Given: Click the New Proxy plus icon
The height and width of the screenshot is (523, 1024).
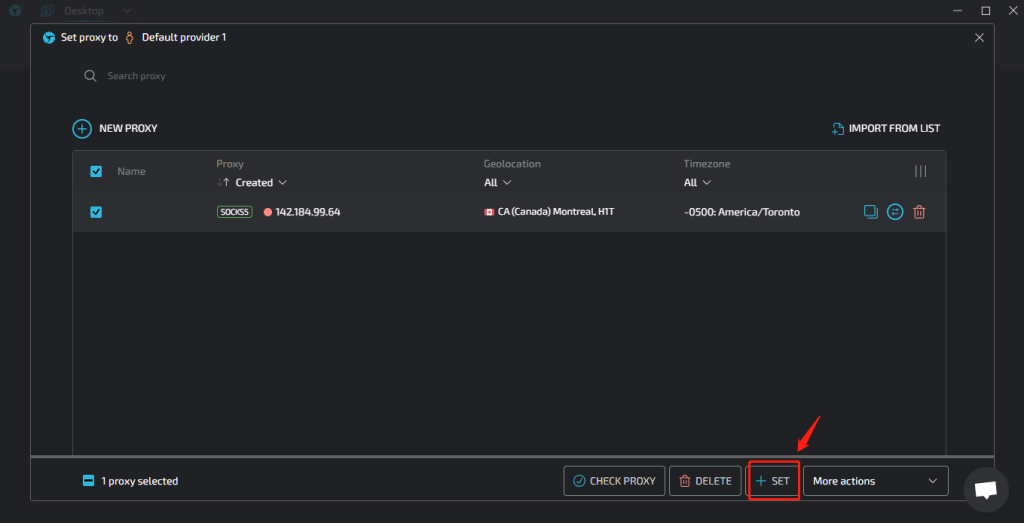Looking at the screenshot, I should click(82, 129).
